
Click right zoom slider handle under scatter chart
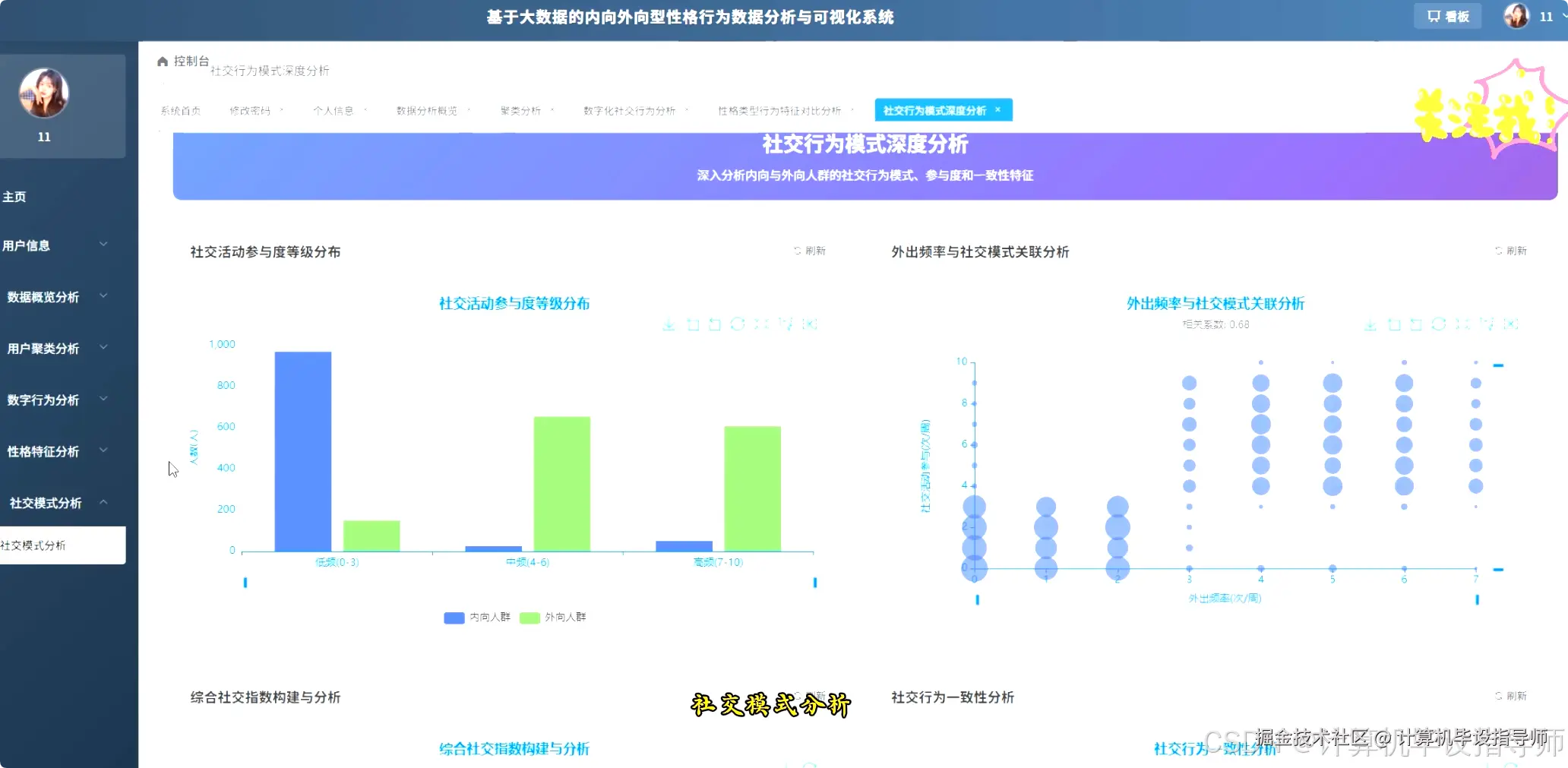[1478, 600]
